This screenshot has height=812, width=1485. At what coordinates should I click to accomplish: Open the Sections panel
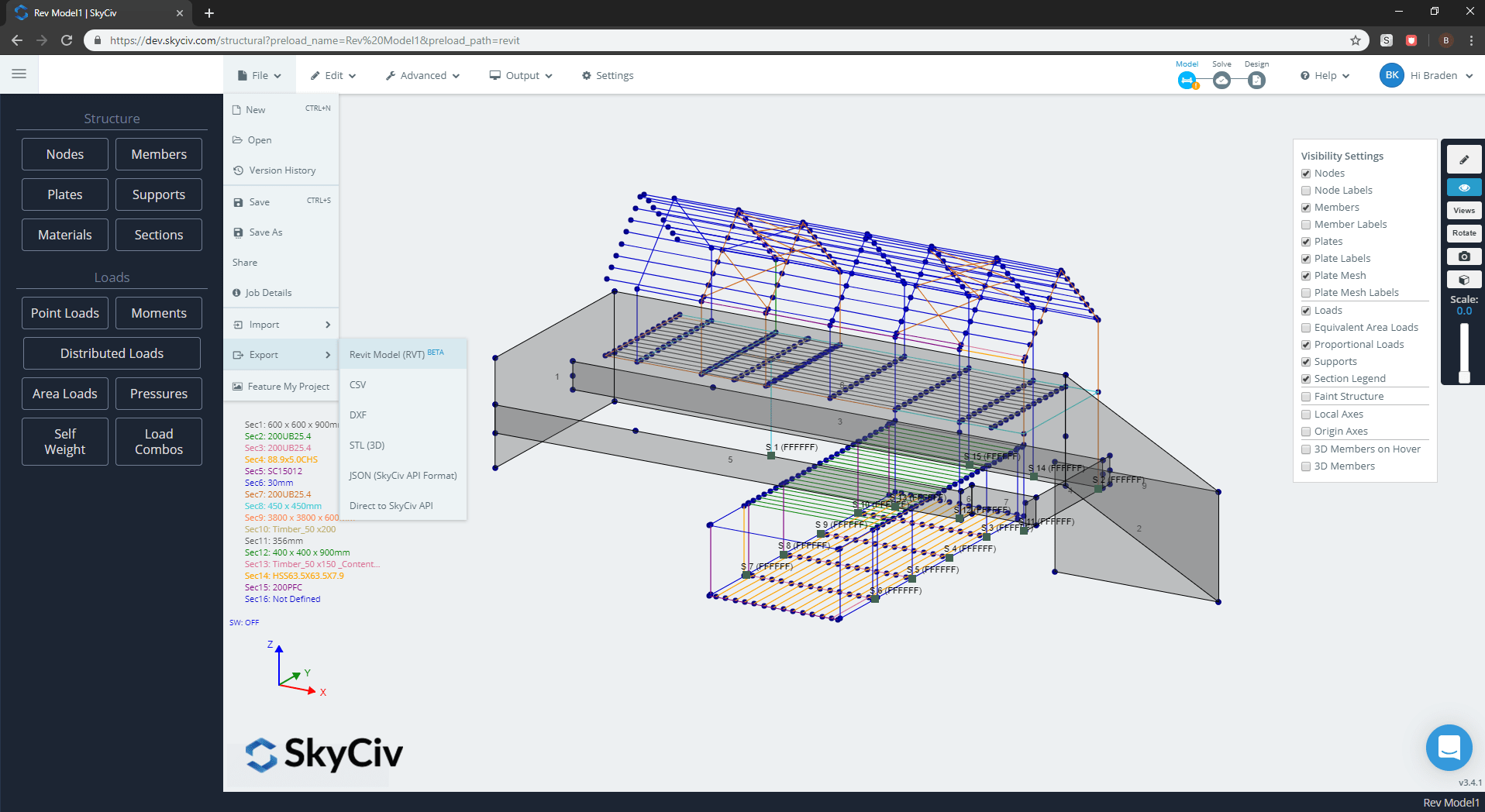coord(158,234)
